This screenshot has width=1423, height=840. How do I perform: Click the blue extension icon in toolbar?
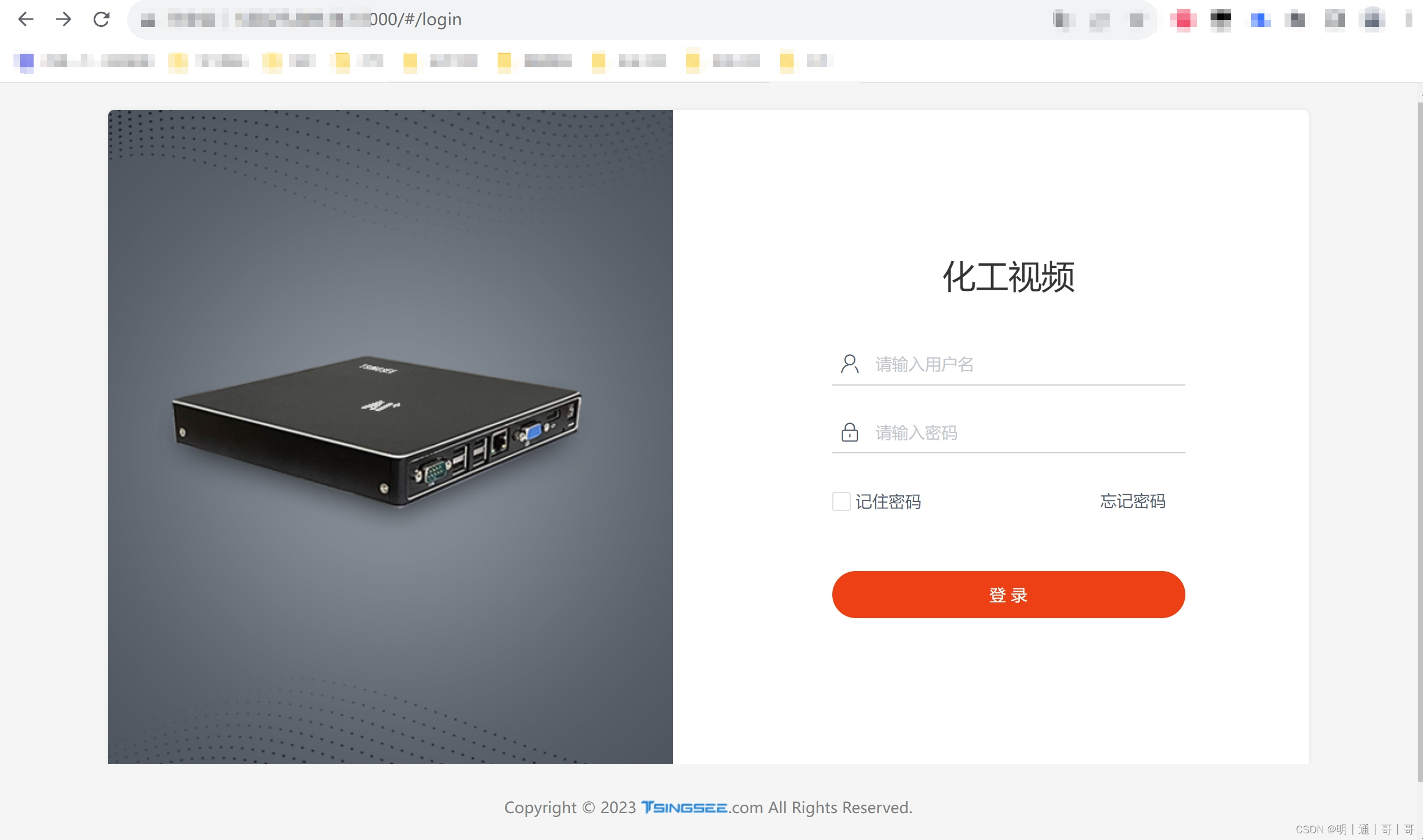point(1260,20)
